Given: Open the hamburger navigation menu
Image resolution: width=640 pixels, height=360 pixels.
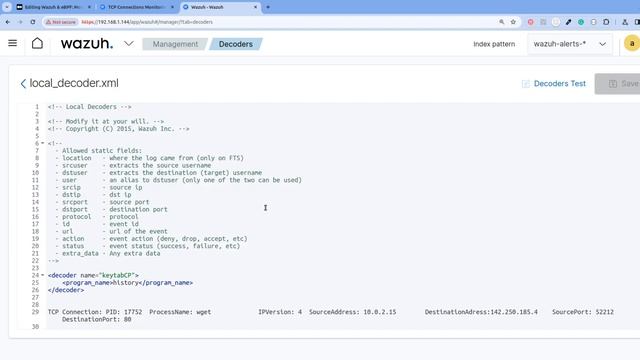Looking at the screenshot, I should pos(12,43).
